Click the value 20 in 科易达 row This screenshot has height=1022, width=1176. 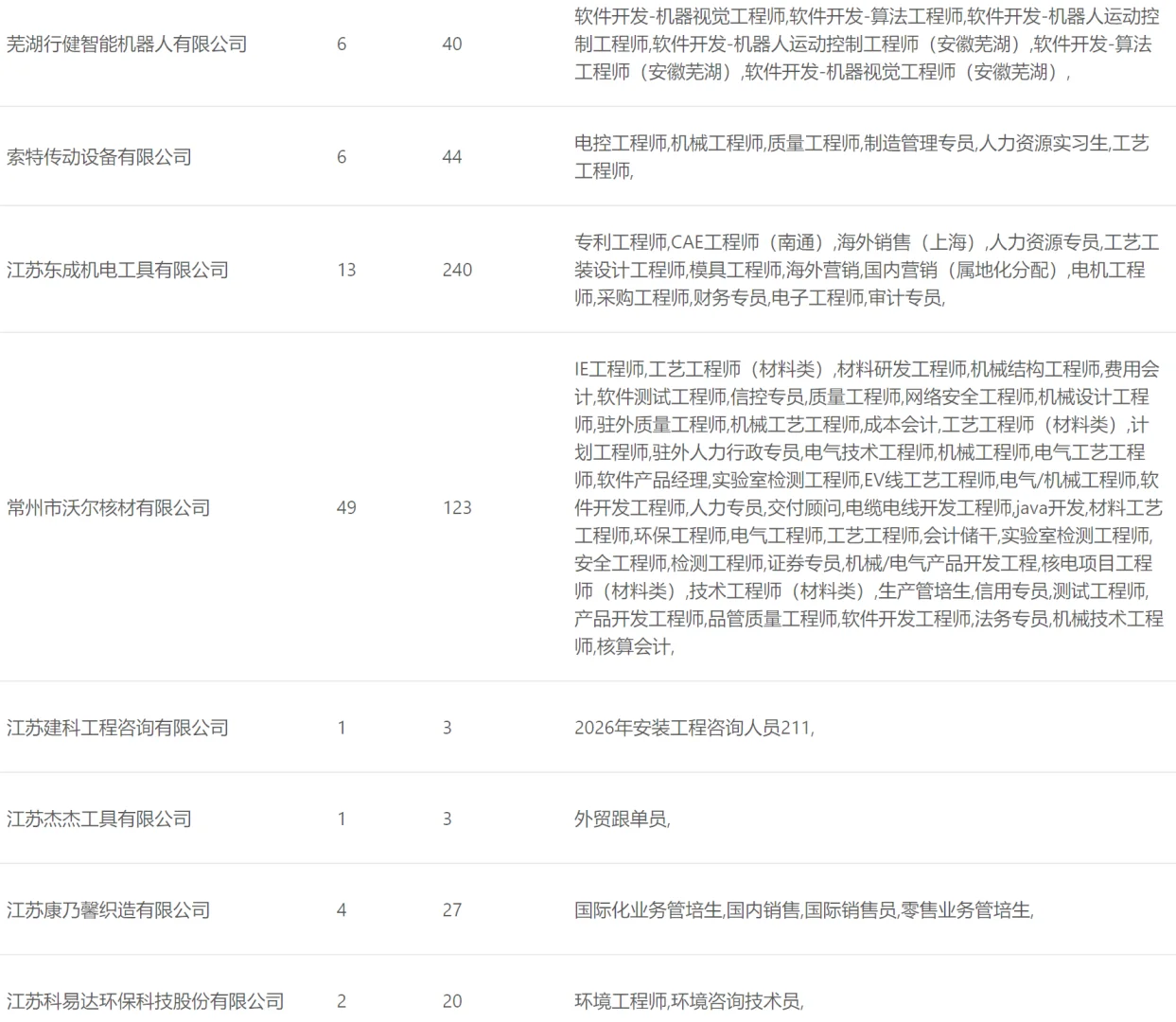coord(452,1001)
